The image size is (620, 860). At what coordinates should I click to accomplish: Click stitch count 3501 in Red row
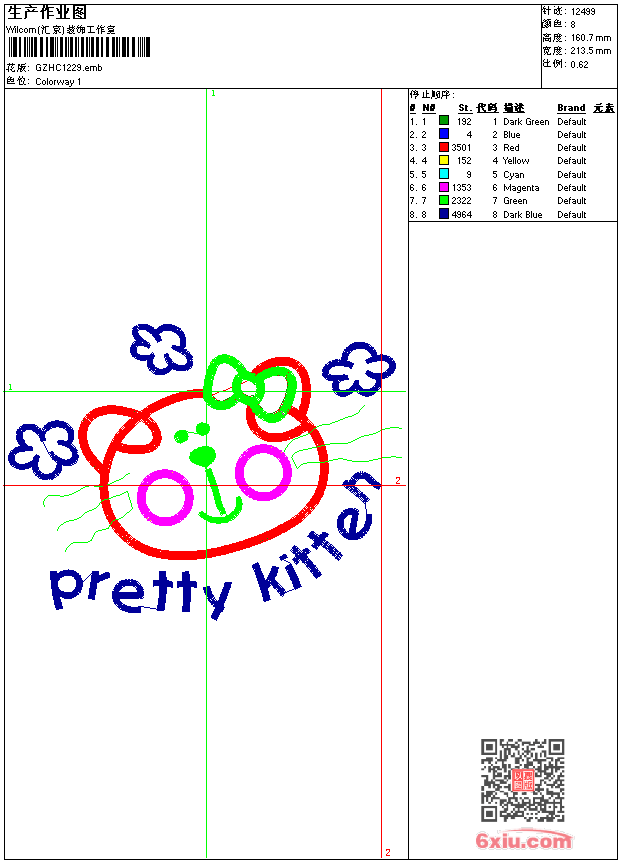tap(461, 148)
